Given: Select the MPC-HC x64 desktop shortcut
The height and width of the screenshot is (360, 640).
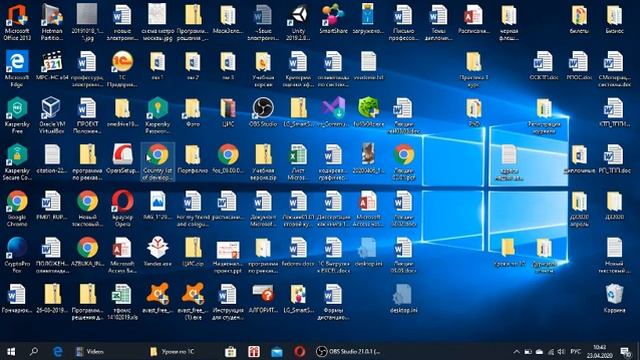Looking at the screenshot, I should click(x=52, y=66).
